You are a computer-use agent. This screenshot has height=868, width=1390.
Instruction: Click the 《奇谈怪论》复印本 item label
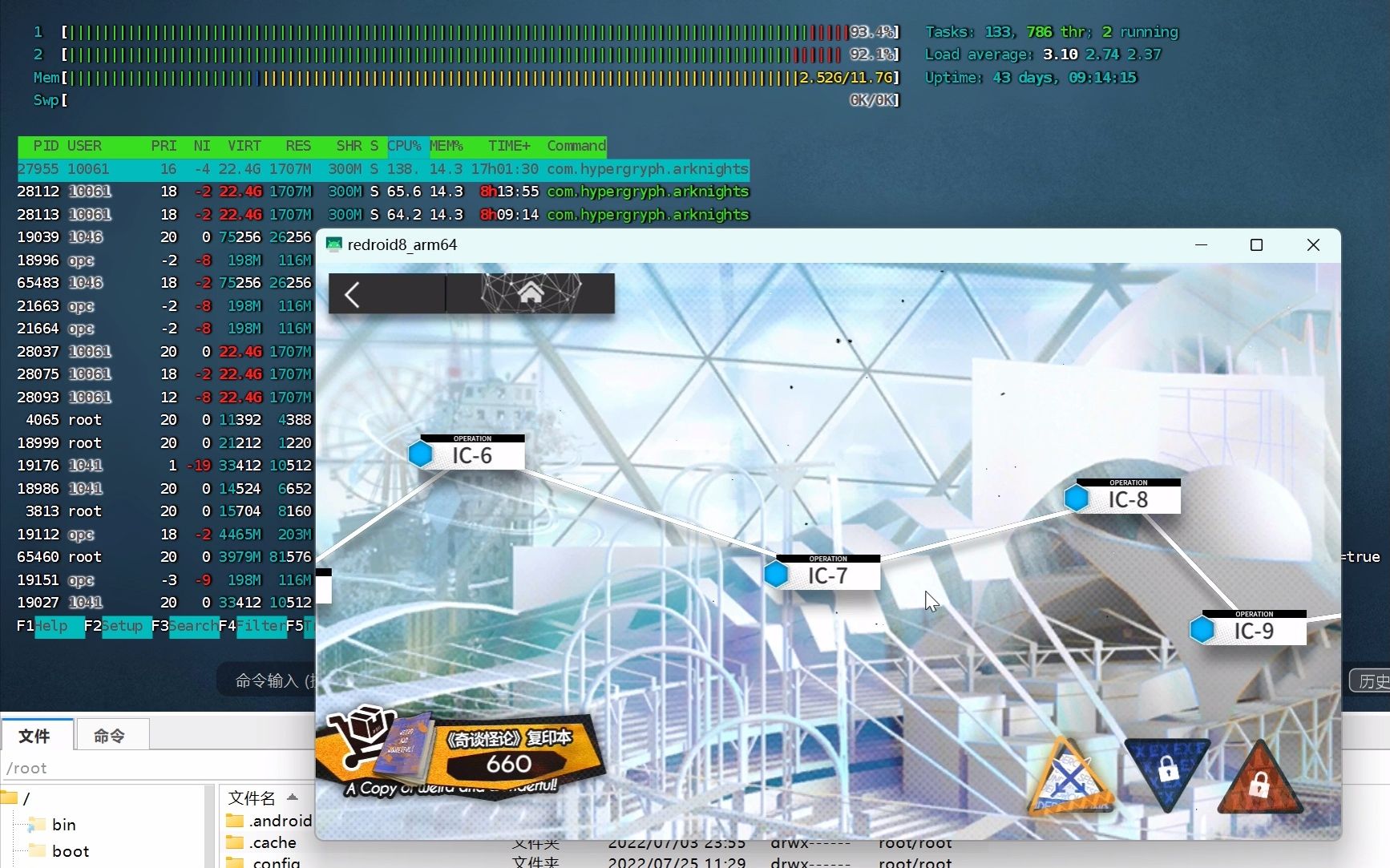pyautogui.click(x=509, y=737)
